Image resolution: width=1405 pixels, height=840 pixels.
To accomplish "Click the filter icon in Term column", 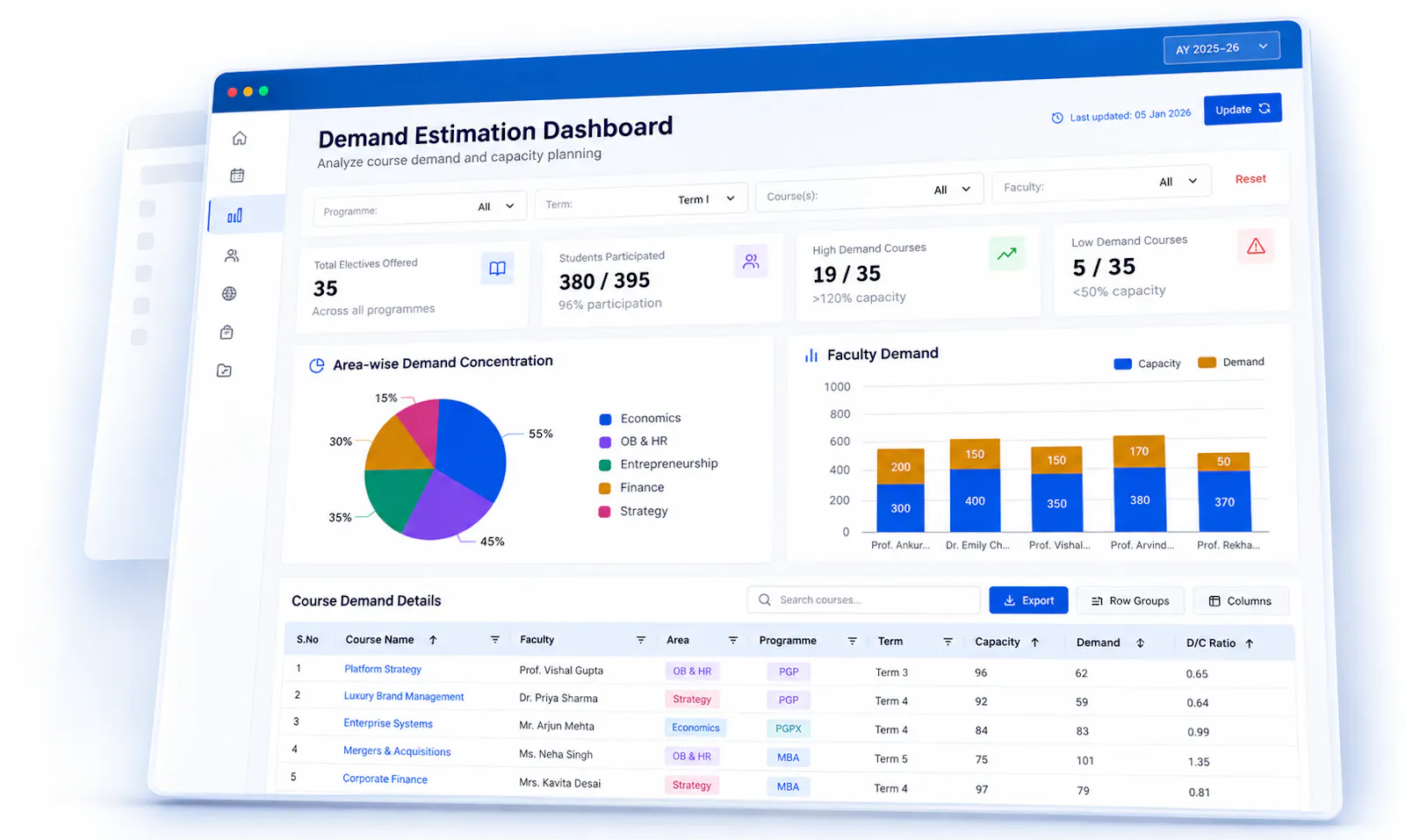I will pyautogui.click(x=947, y=642).
